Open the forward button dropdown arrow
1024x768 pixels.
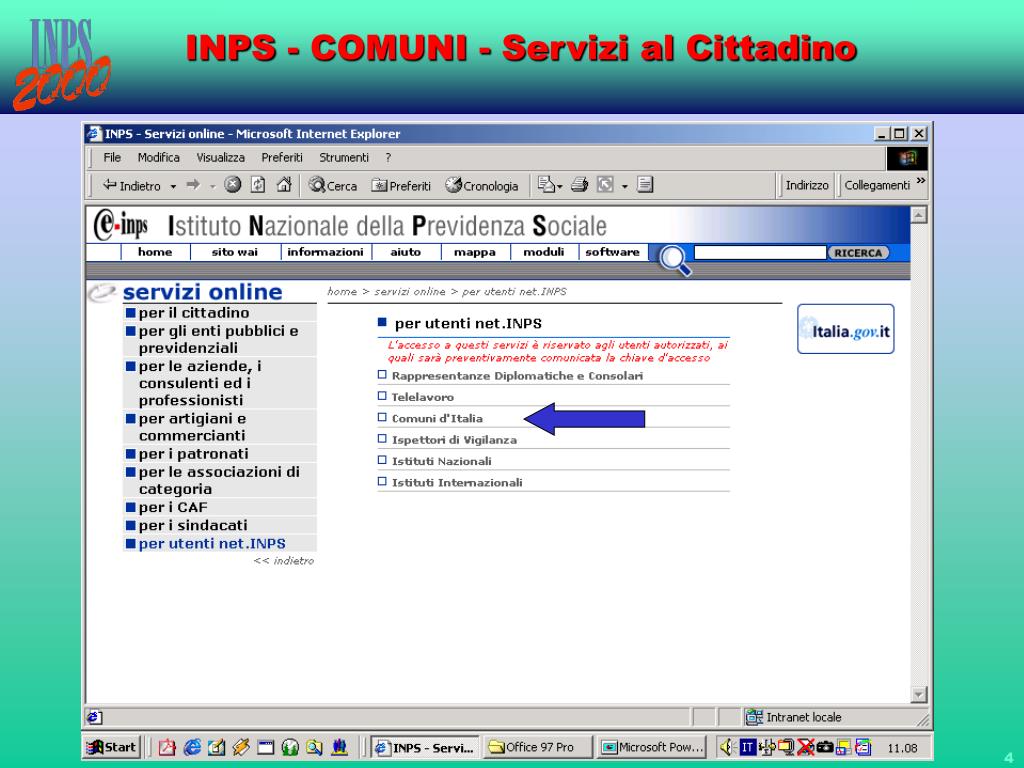click(x=212, y=186)
